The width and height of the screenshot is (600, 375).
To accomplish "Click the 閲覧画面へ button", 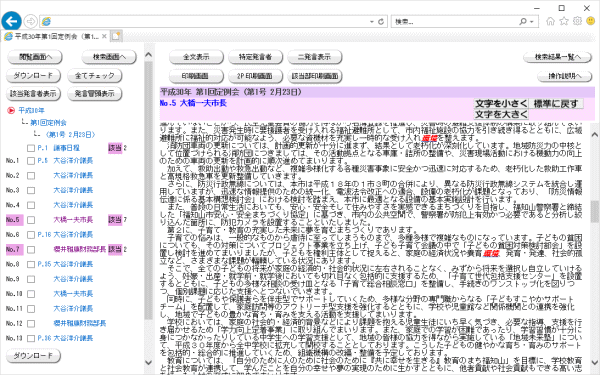I will click(x=35, y=57).
